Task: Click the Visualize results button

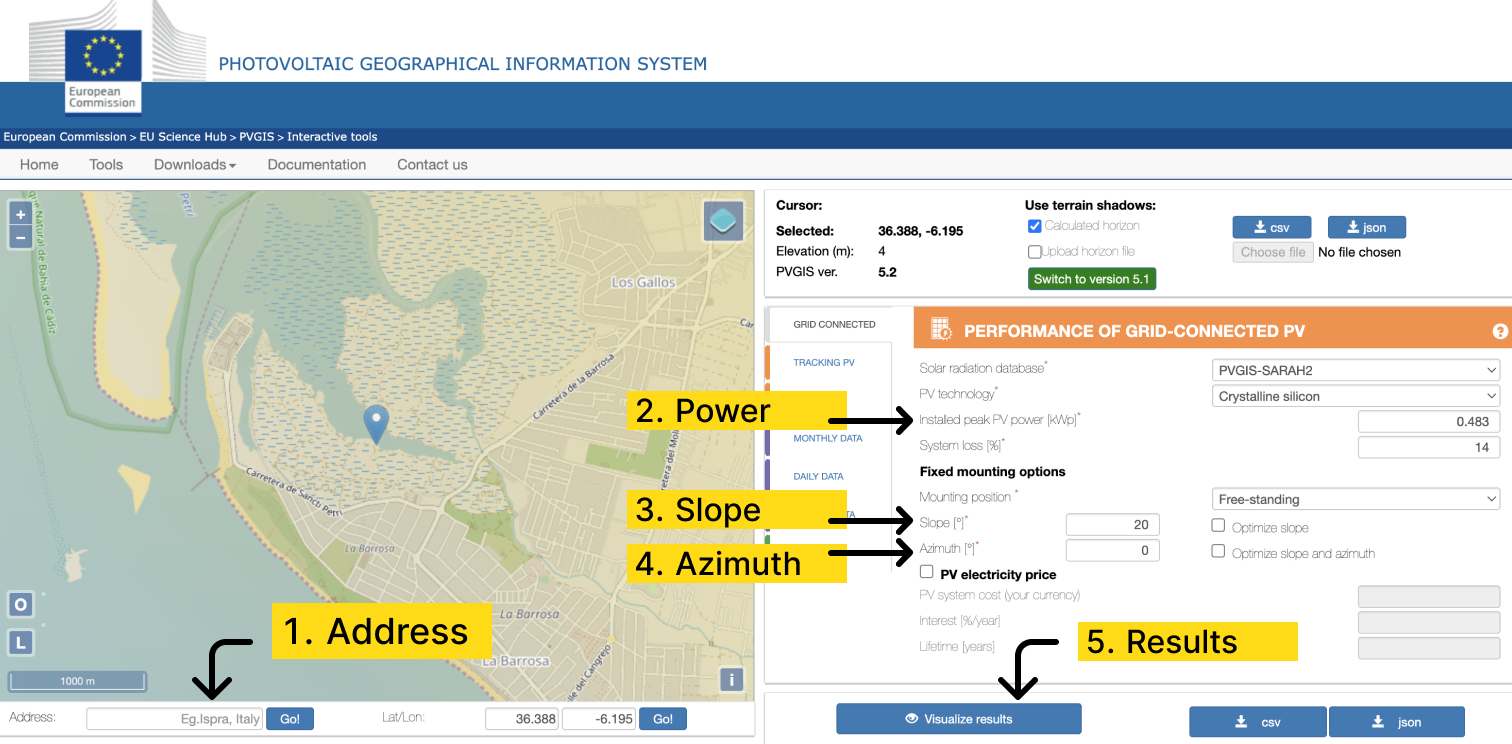Action: [958, 718]
